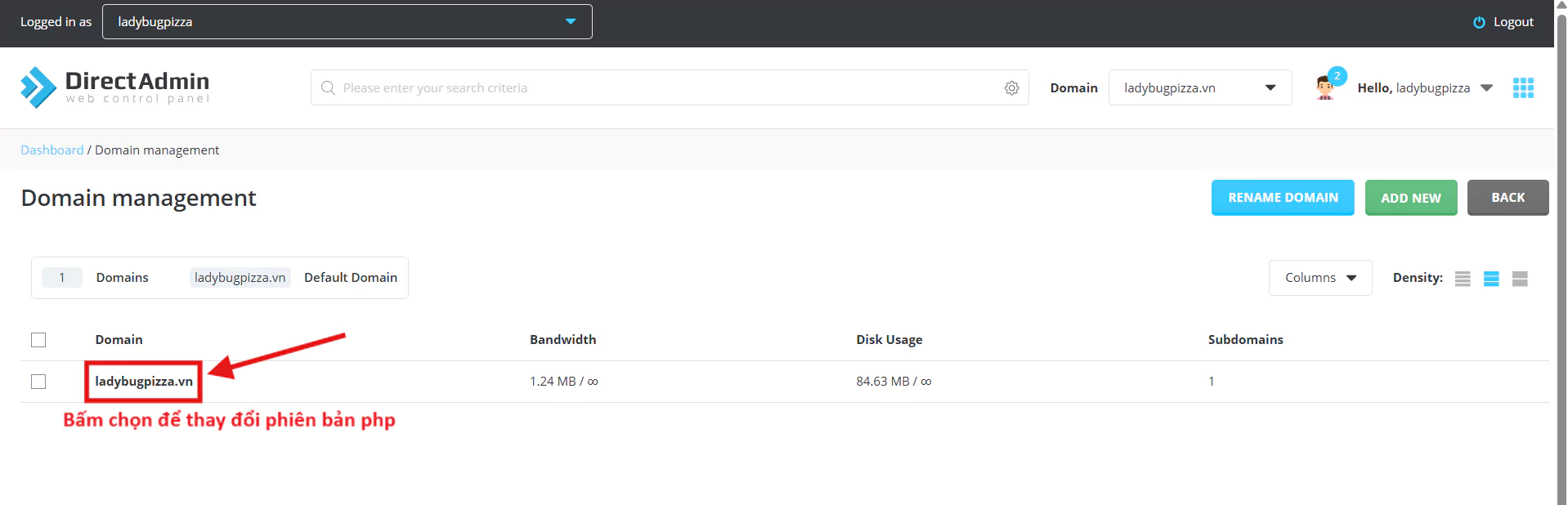The width and height of the screenshot is (1568, 505).
Task: Click the search gear settings icon
Action: point(1012,88)
